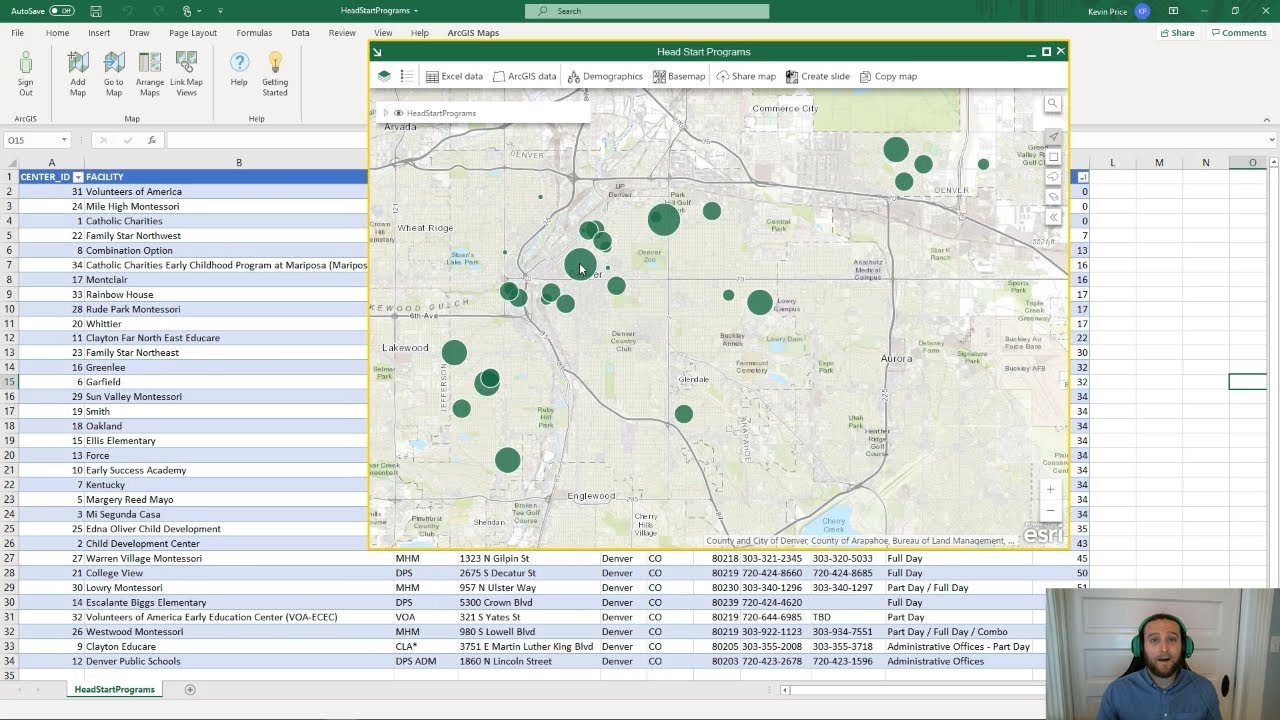Open the File menu
Image resolution: width=1280 pixels, height=720 pixels.
coord(18,33)
